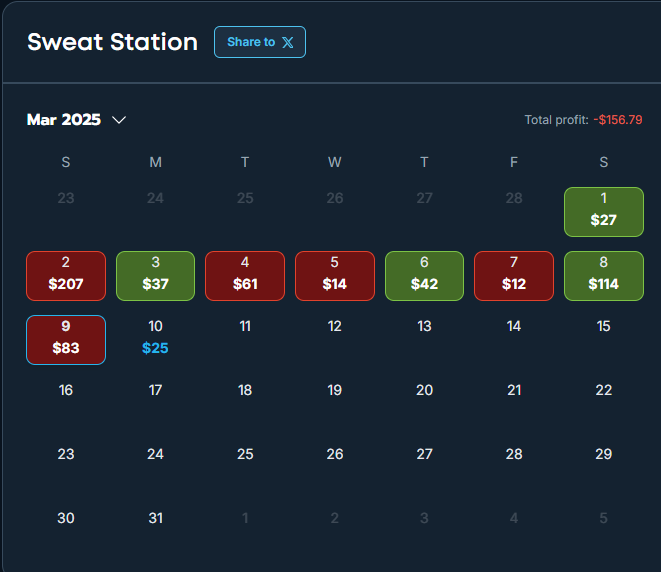The image size is (661, 572).
Task: Open March 3 showing $37 profit
Action: tap(156, 276)
